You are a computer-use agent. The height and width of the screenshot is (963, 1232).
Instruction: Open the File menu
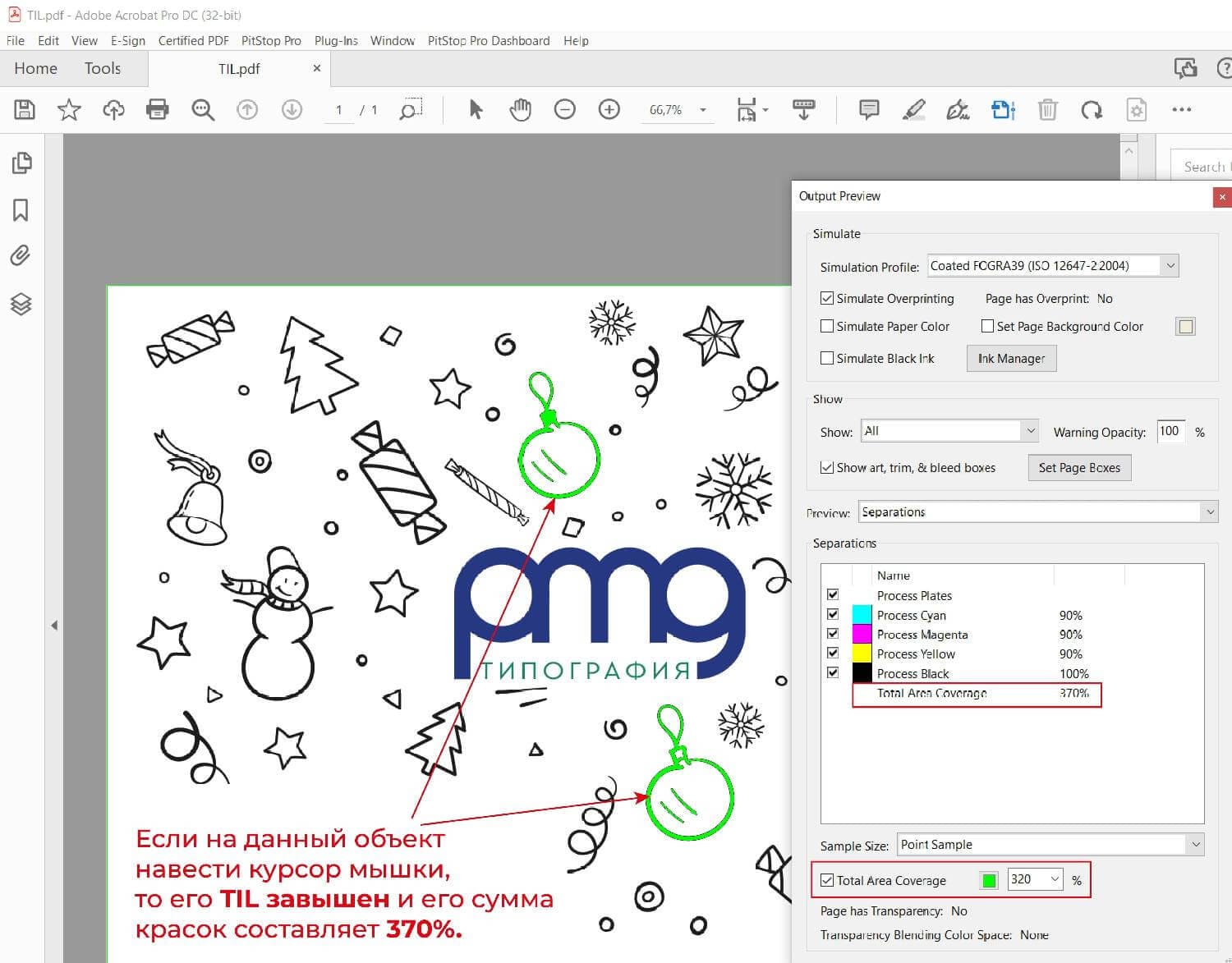coord(15,40)
